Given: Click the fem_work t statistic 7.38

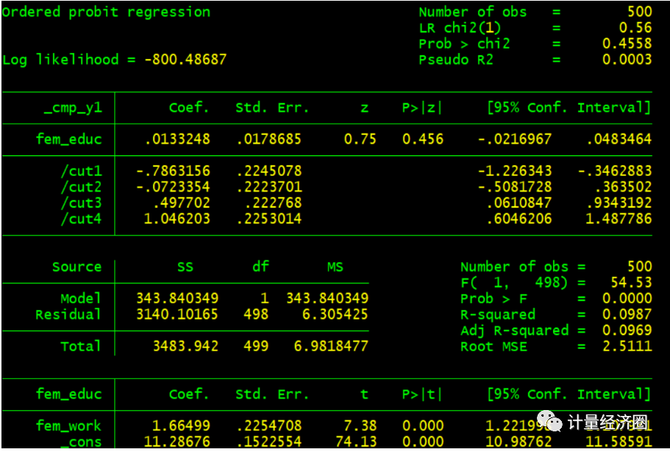Looking at the screenshot, I should pos(360,426).
